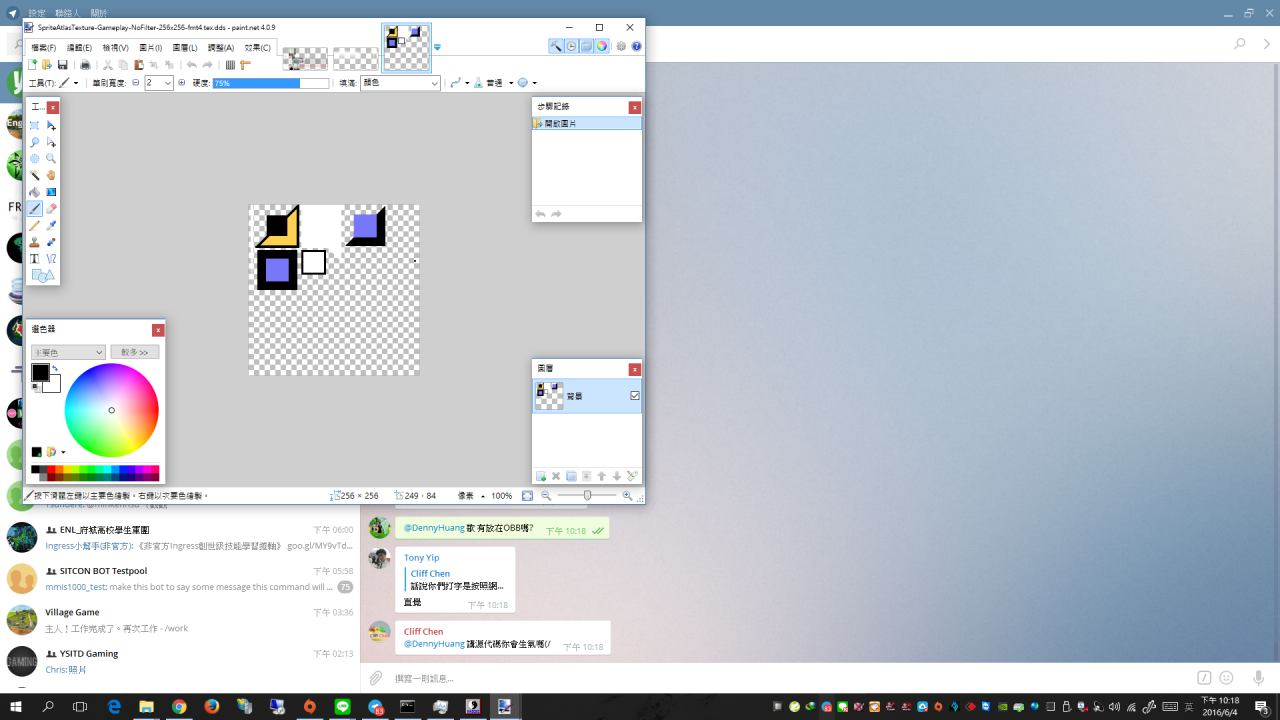
Task: Uncheck visibility of the 背景 layer
Action: tap(634, 396)
